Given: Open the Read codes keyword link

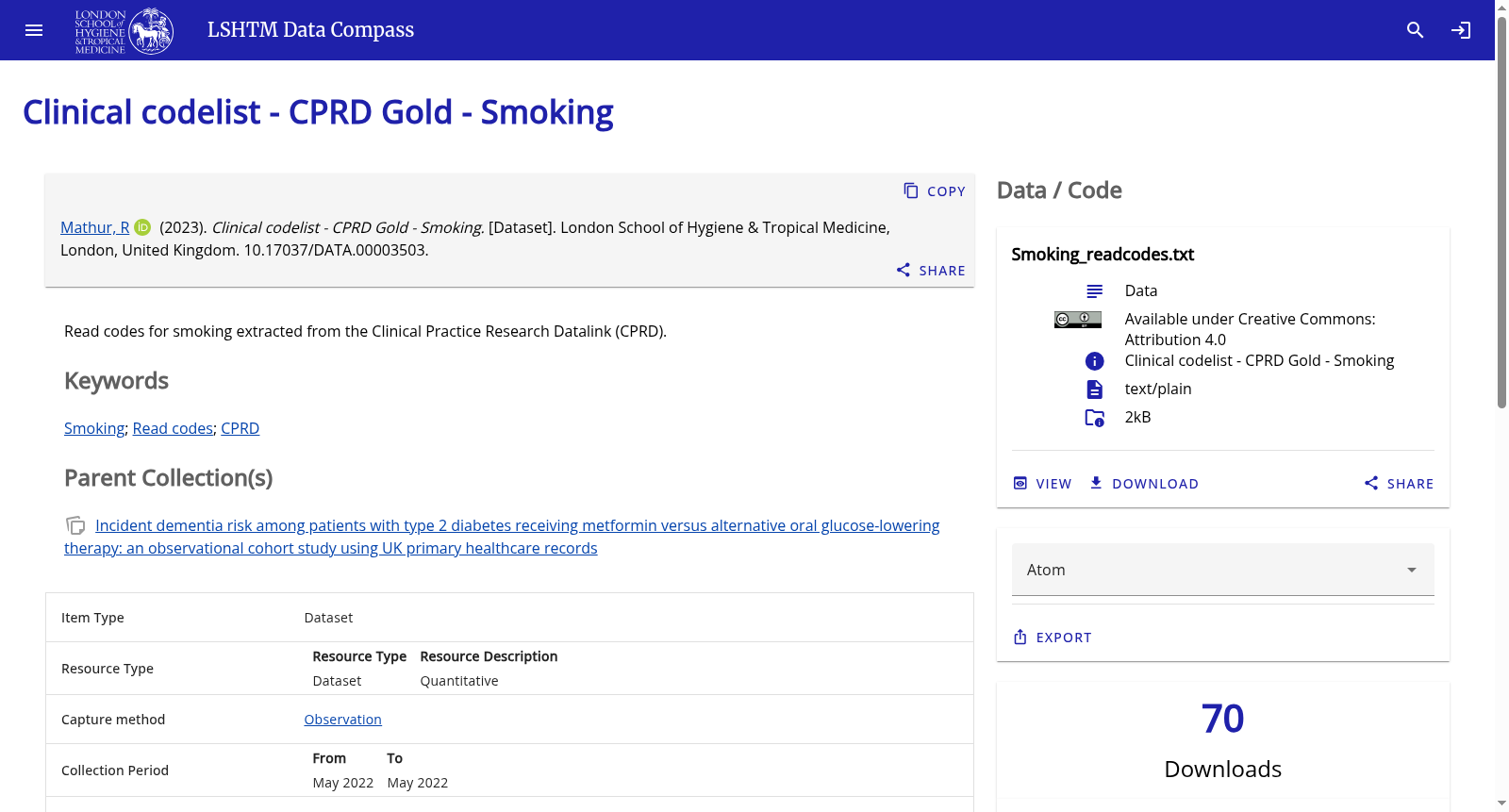Looking at the screenshot, I should click(x=173, y=428).
